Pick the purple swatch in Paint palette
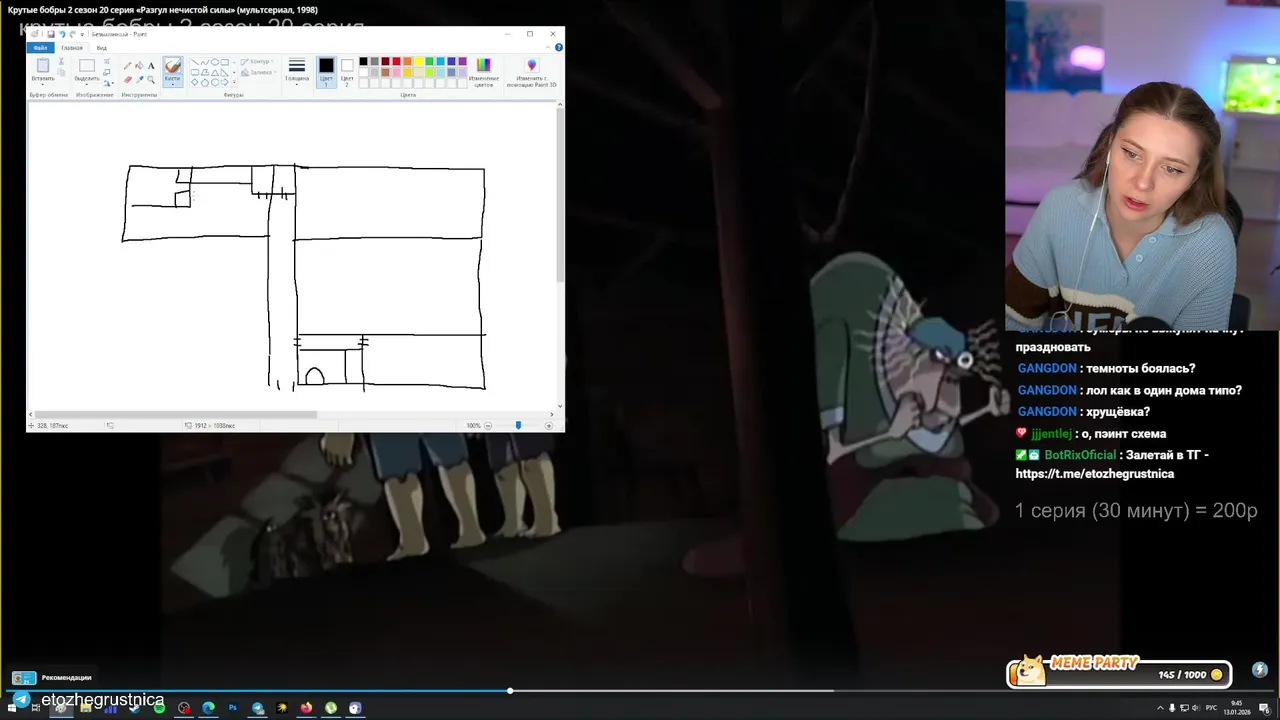Image resolution: width=1280 pixels, height=720 pixels. [x=463, y=61]
